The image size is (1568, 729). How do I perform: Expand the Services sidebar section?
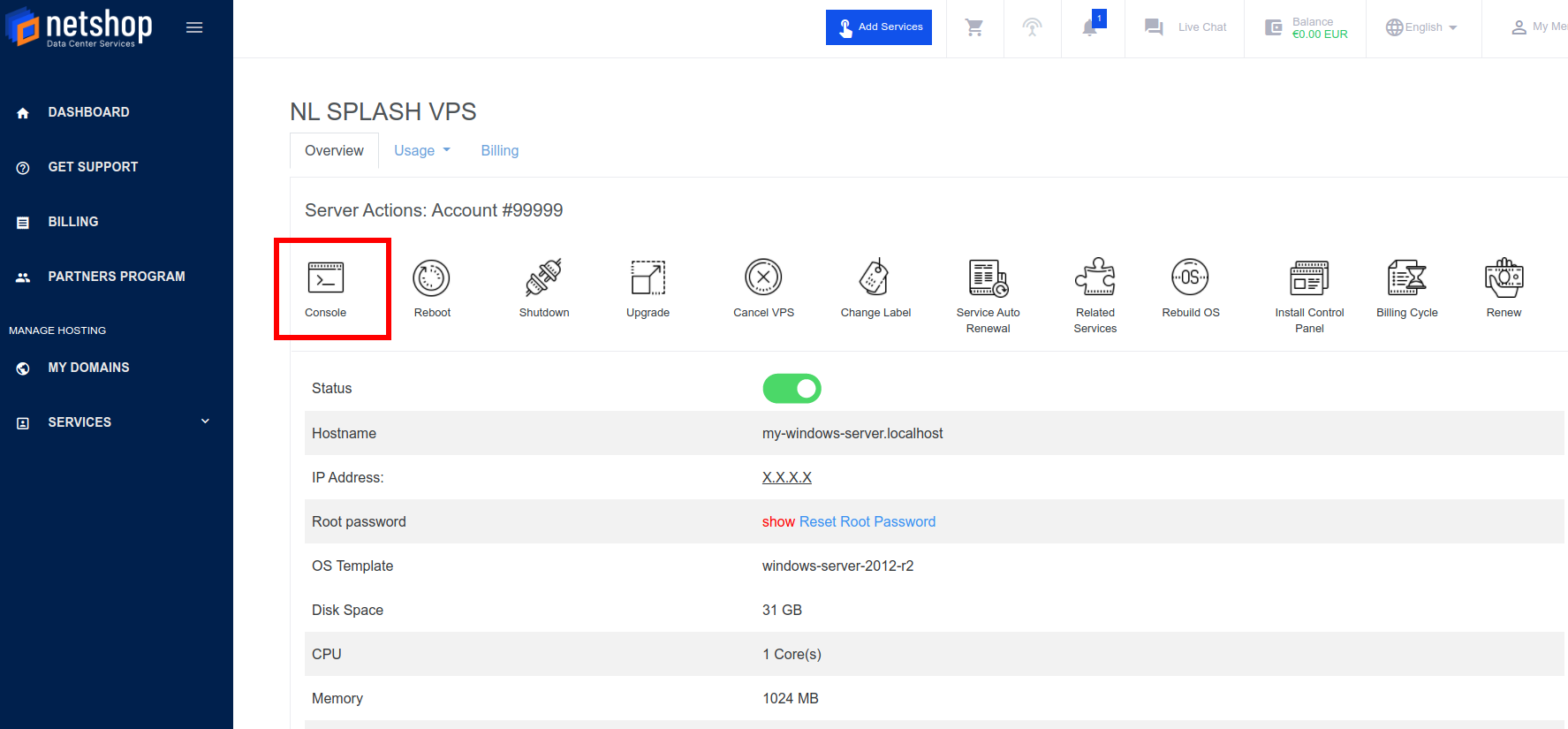117,422
